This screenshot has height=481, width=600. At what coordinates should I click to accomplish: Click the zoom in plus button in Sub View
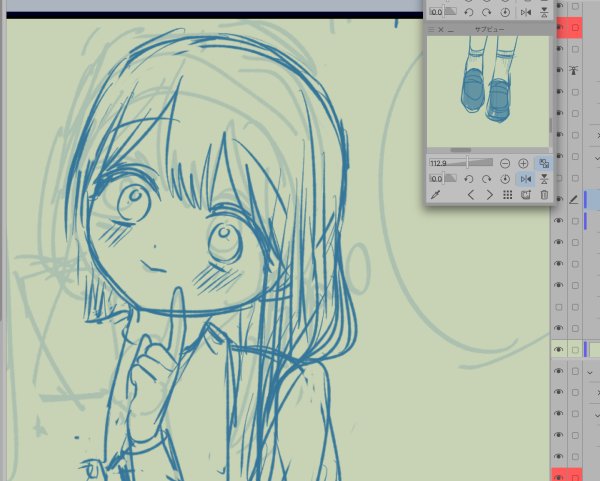tap(523, 162)
